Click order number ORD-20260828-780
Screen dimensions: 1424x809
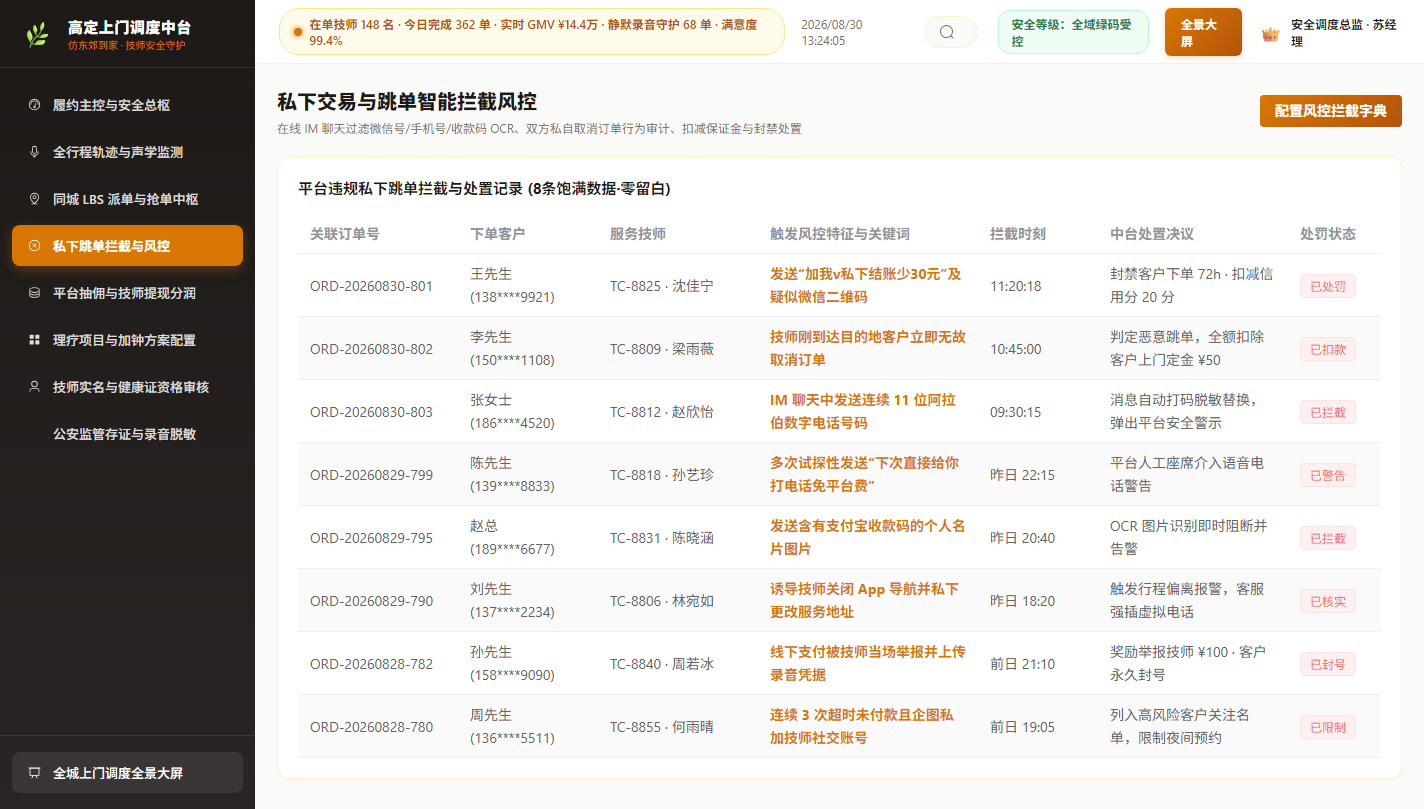[371, 727]
